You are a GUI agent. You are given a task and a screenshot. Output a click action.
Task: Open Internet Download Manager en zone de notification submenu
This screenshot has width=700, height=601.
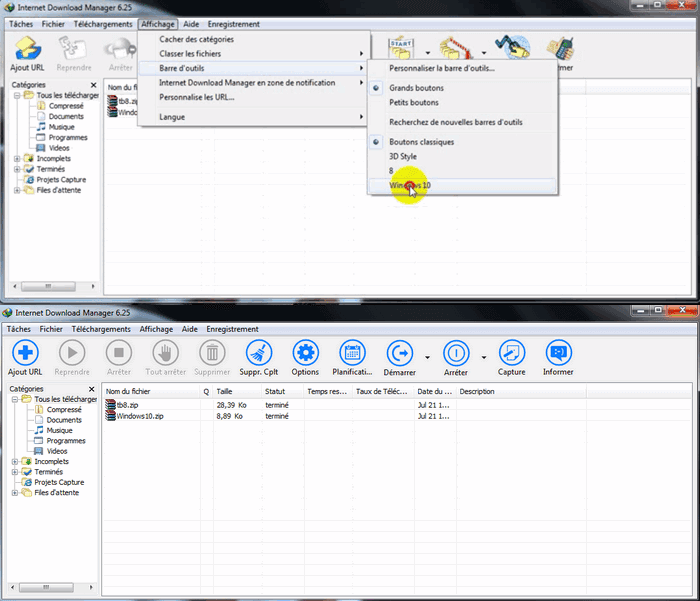(254, 83)
